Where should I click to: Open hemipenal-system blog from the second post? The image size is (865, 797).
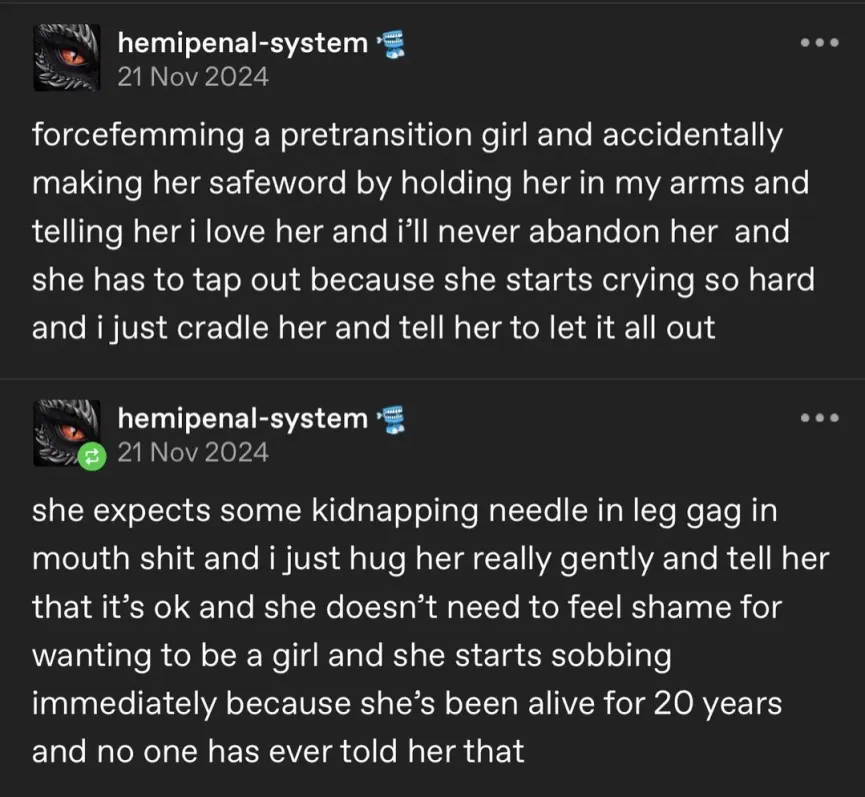242,418
